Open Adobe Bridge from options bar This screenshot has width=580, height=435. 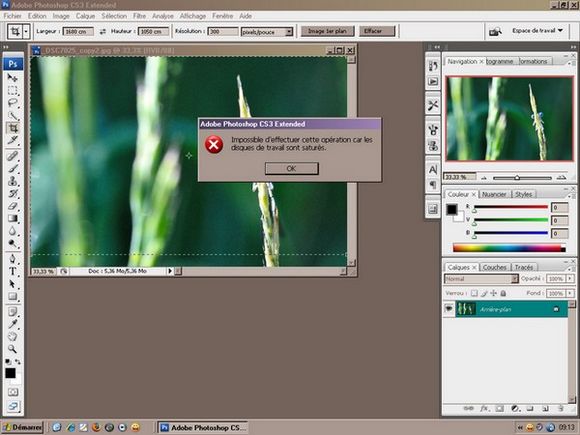495,31
